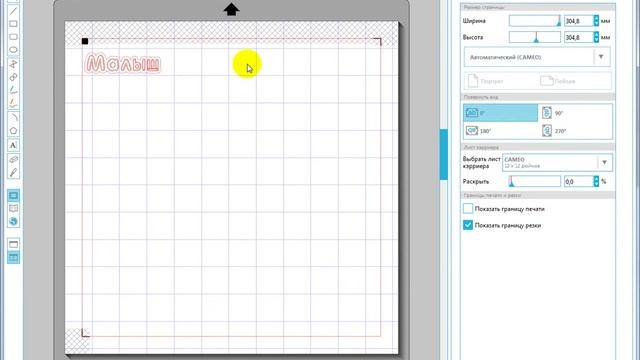Select 0° rotate view option
Viewport: 640px width, 360px height.
500,113
